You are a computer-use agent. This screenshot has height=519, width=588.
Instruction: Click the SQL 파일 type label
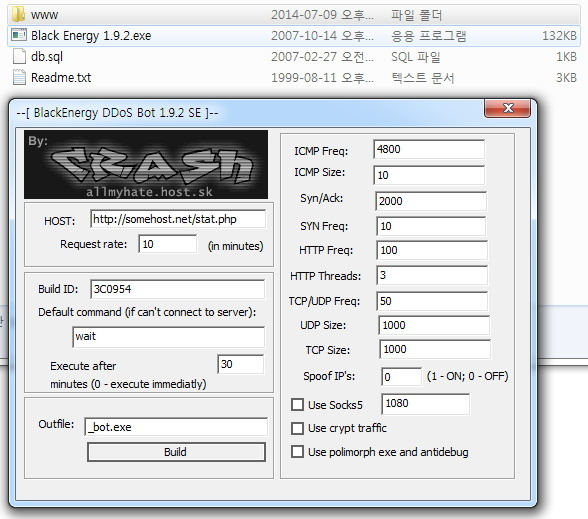(x=416, y=57)
